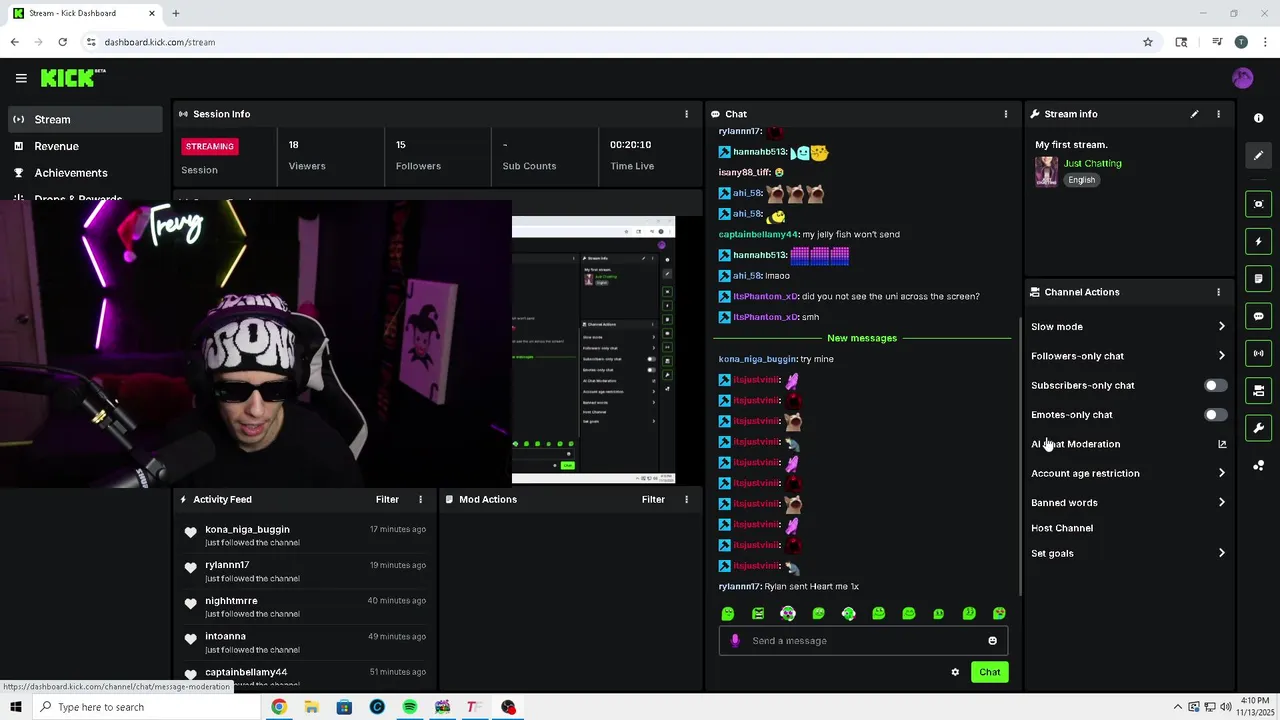1280x720 pixels.
Task: Bookmark this page with star icon
Action: tap(1148, 42)
